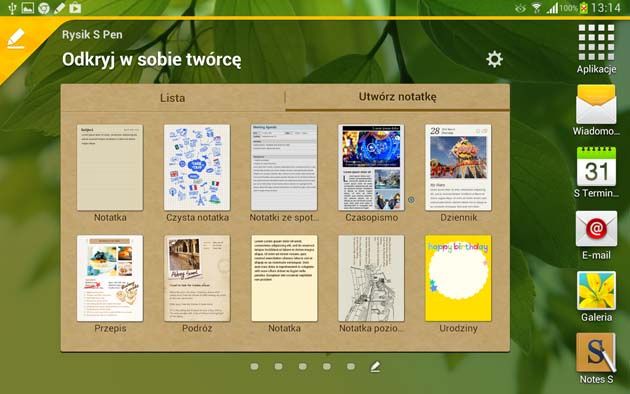The image size is (630, 394).
Task: Open the E-mail app
Action: pyautogui.click(x=596, y=235)
